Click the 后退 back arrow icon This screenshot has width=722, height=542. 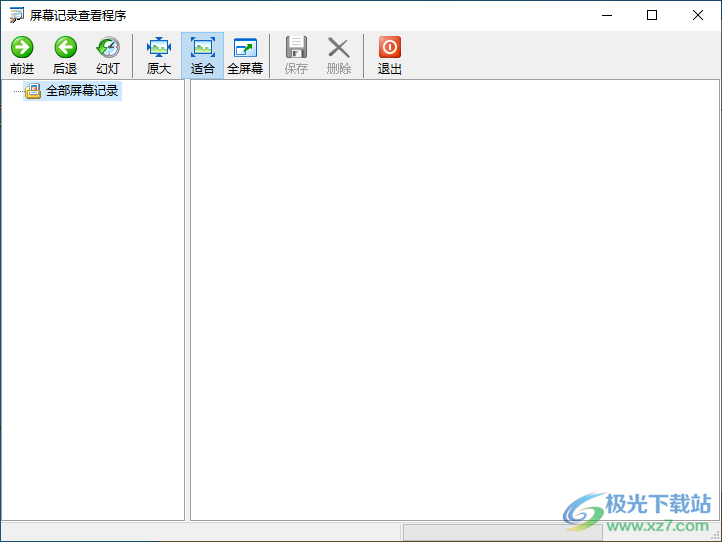click(65, 47)
